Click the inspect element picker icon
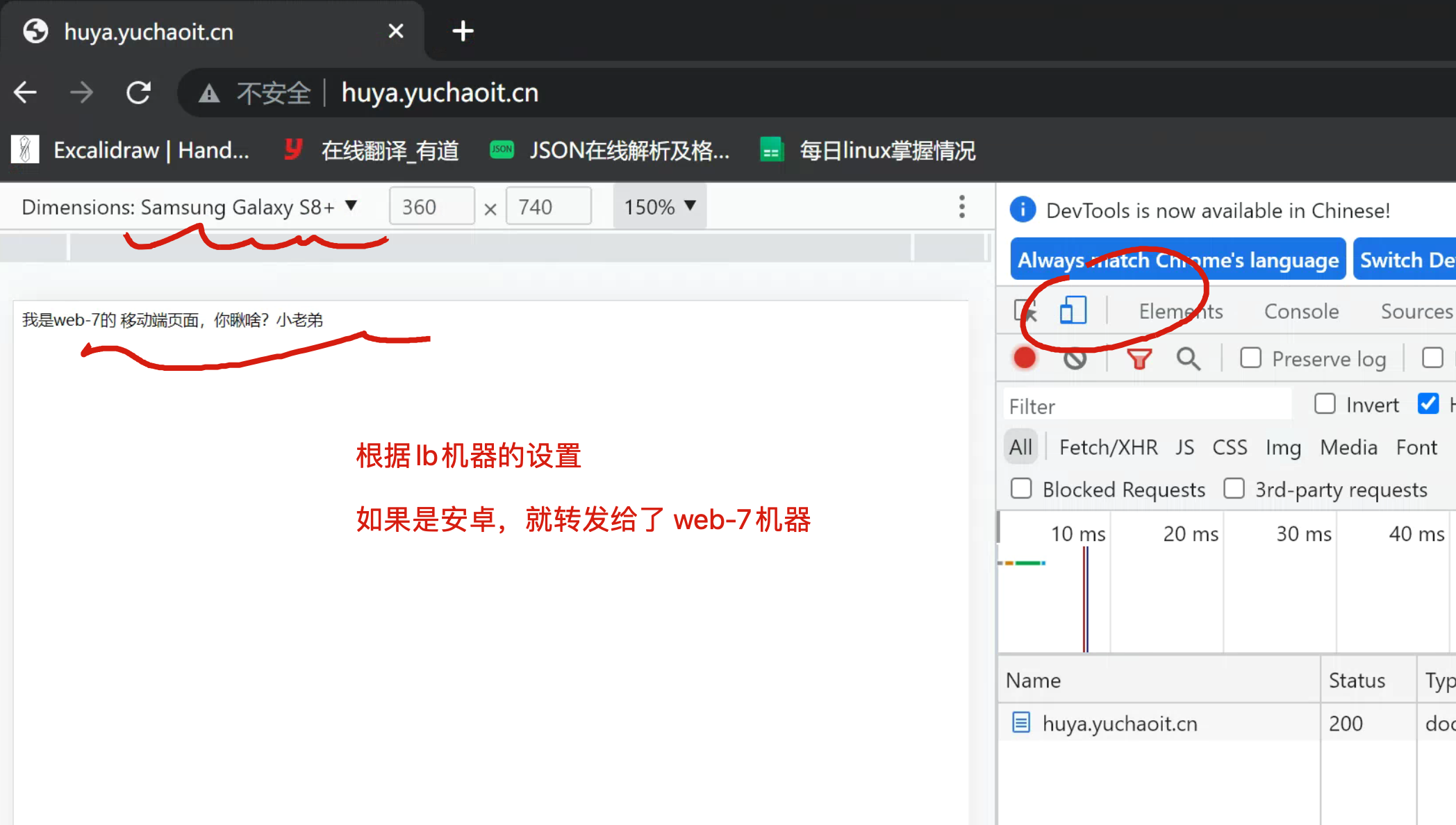 tap(1025, 311)
